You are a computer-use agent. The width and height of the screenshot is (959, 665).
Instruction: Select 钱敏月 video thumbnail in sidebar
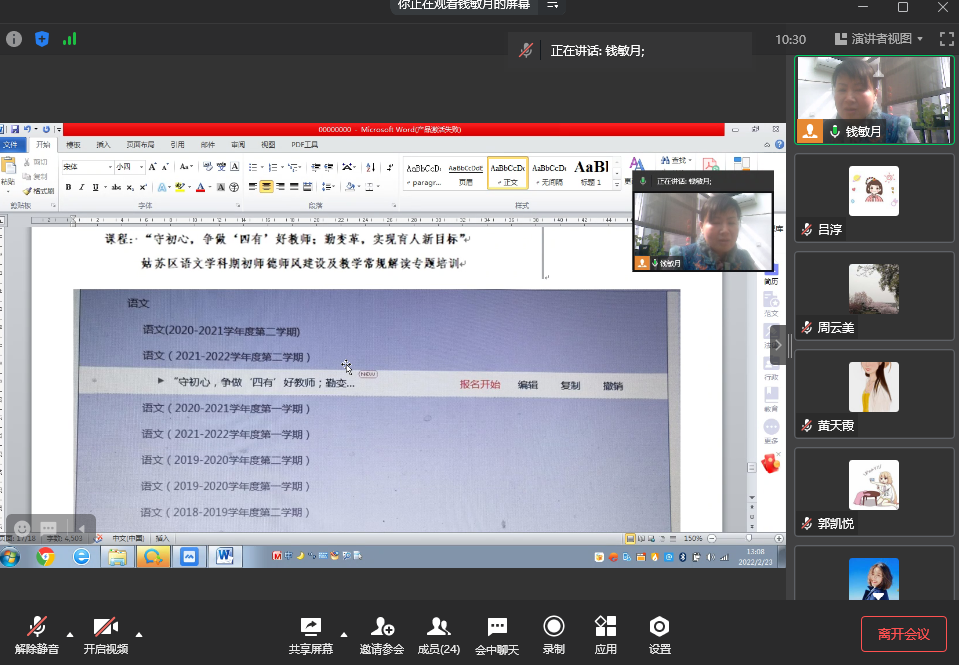(874, 100)
